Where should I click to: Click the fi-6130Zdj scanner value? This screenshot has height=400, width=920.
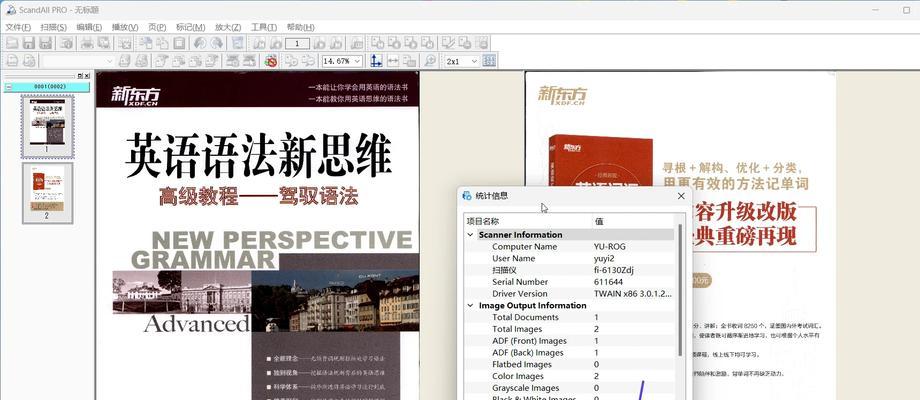pyautogui.click(x=614, y=270)
